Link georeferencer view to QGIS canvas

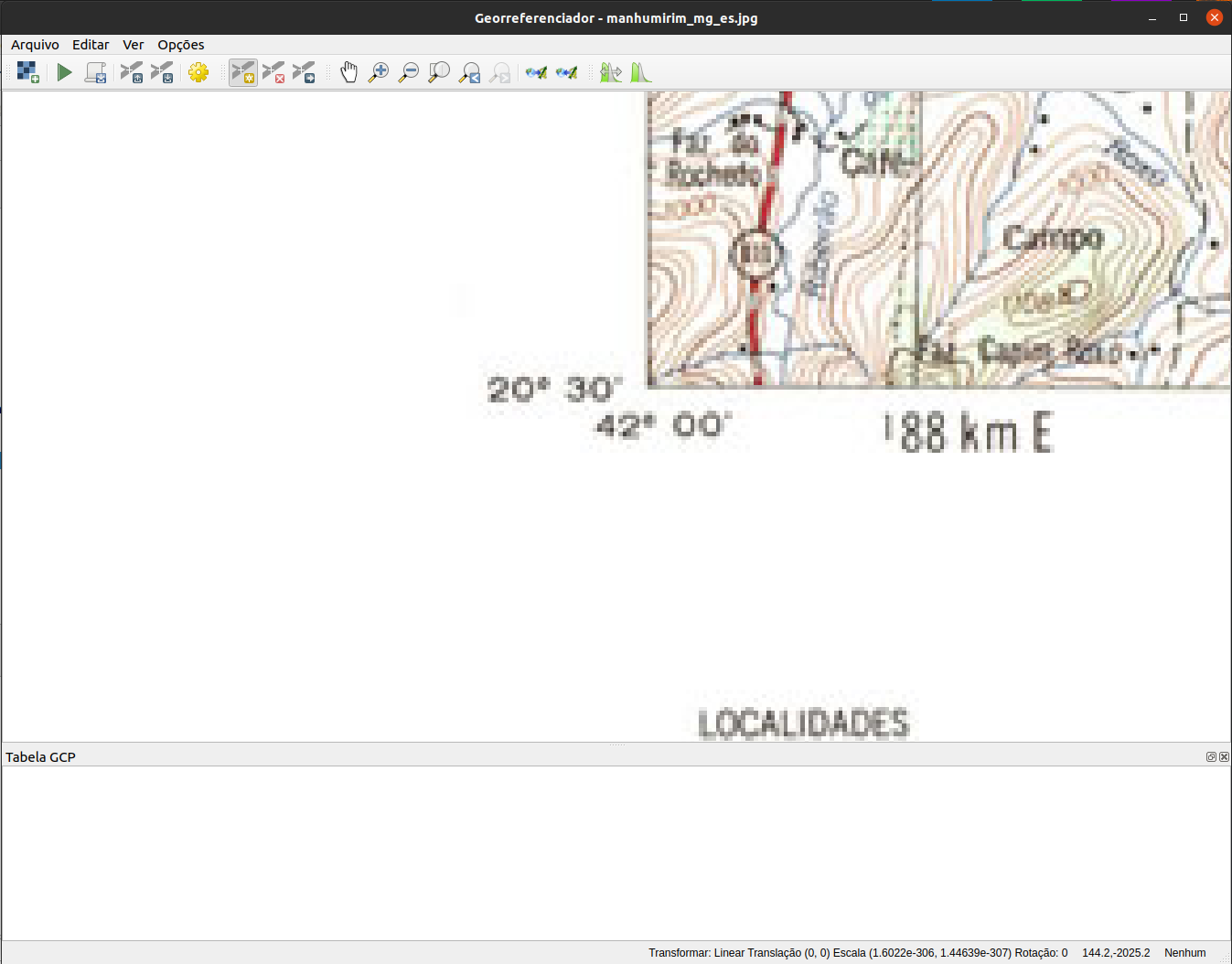tap(537, 72)
